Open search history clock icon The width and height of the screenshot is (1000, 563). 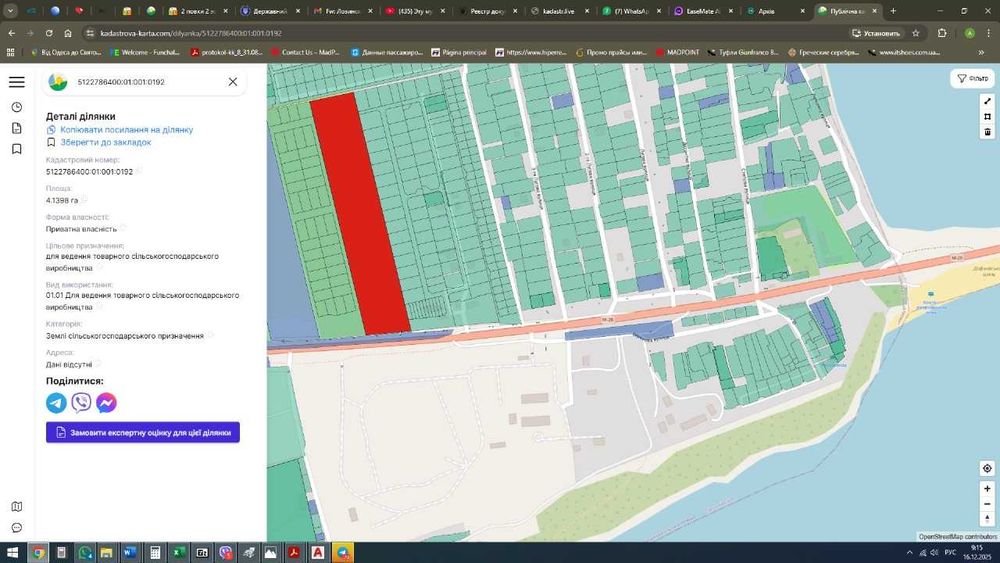16,107
